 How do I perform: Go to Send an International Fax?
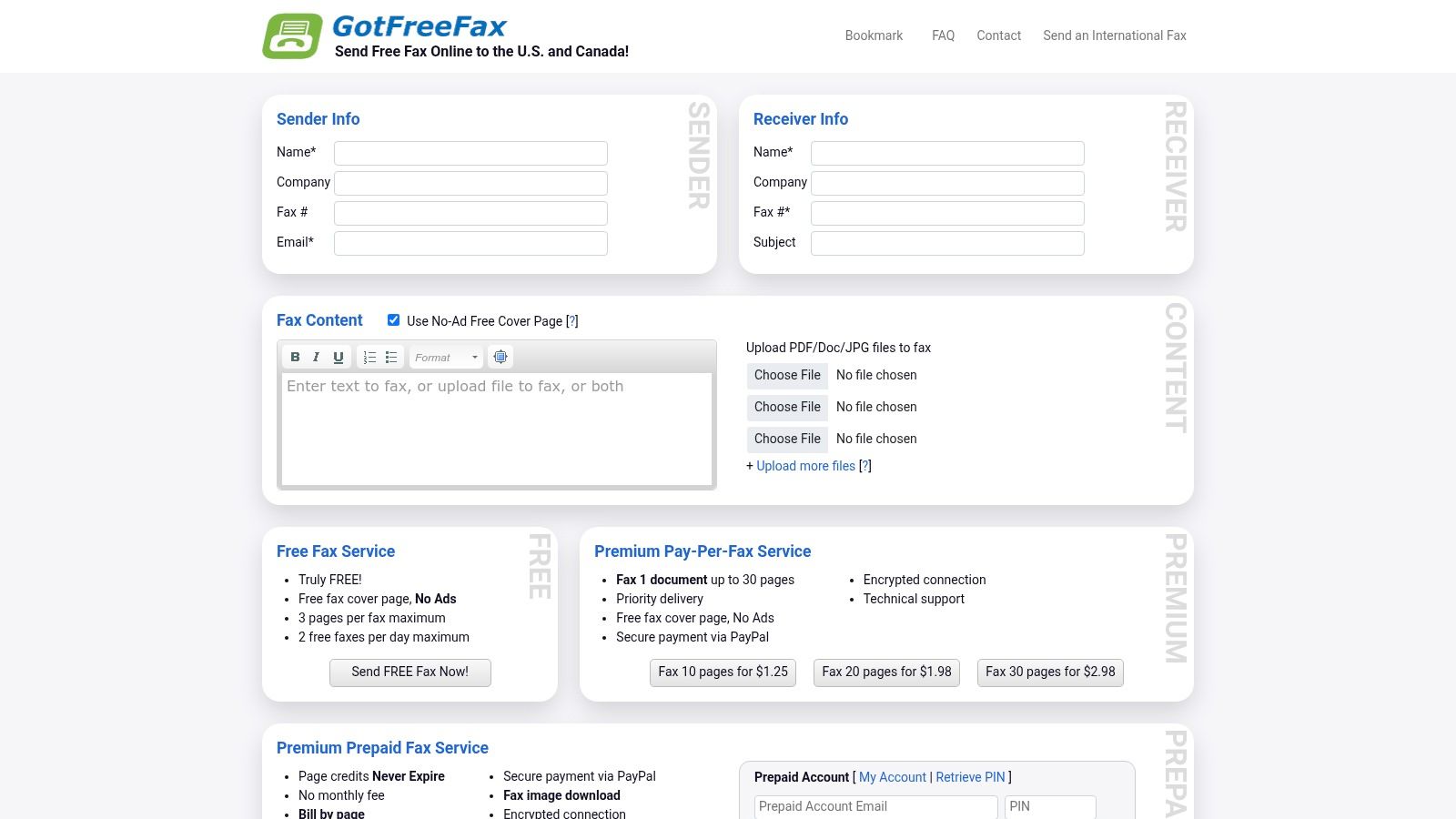pyautogui.click(x=1115, y=35)
